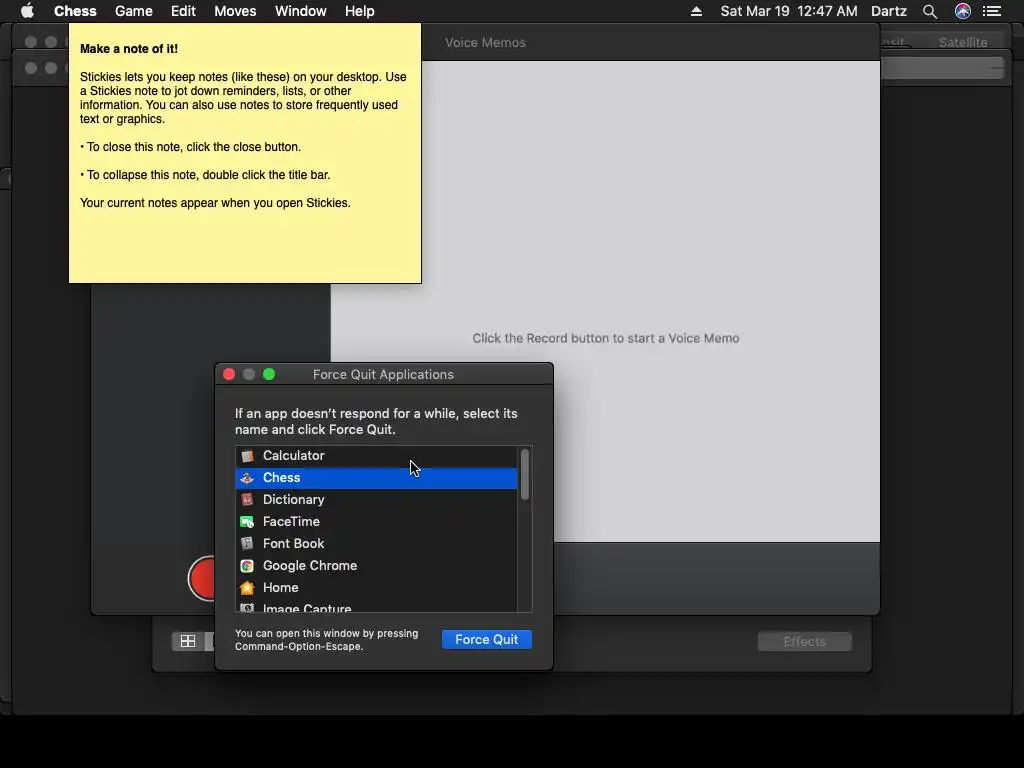Open the Help menu

(360, 11)
